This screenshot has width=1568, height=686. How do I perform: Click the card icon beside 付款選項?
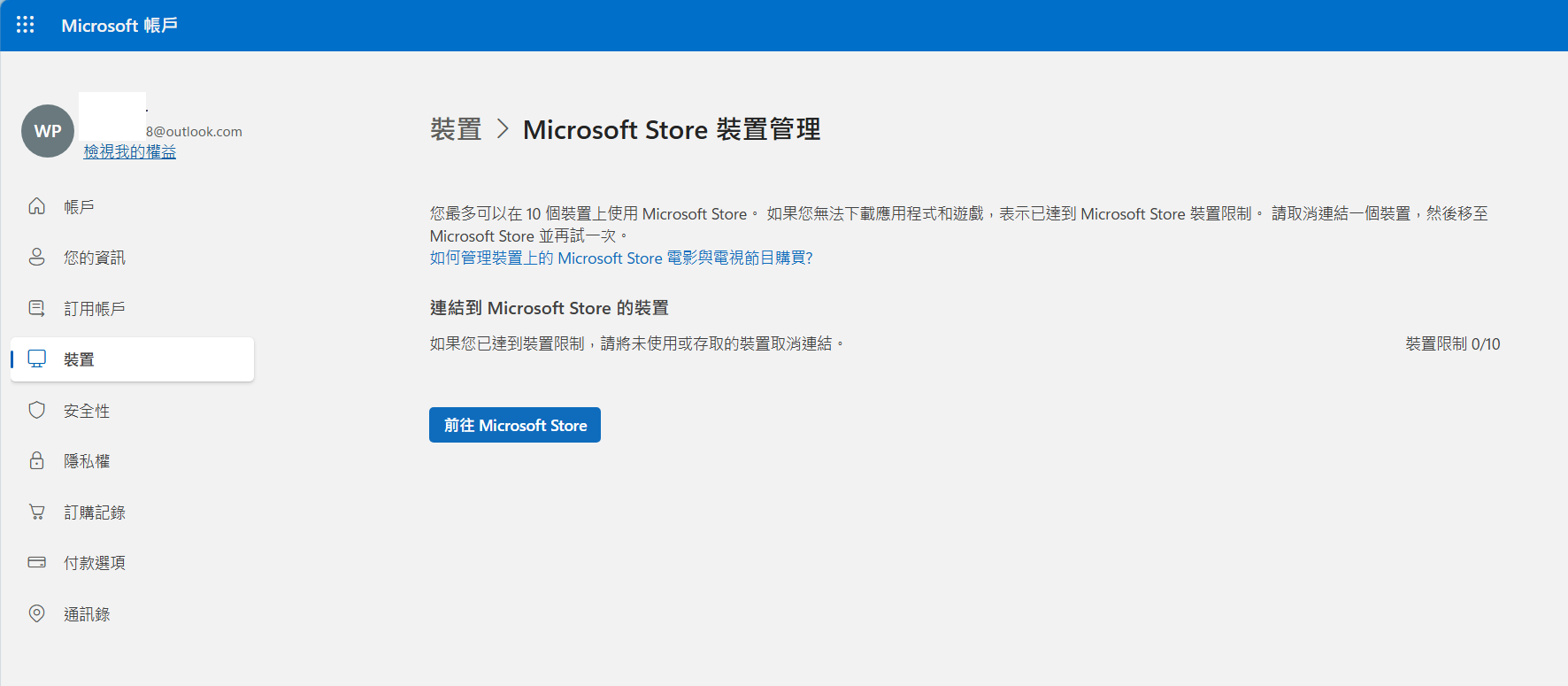click(36, 562)
